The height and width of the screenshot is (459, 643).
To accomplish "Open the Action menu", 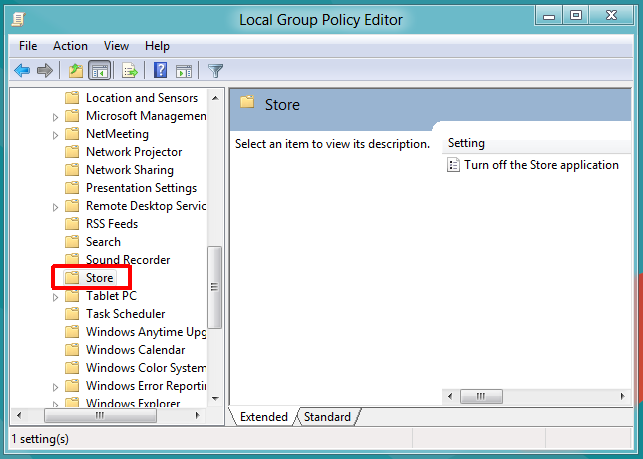I will (70, 46).
